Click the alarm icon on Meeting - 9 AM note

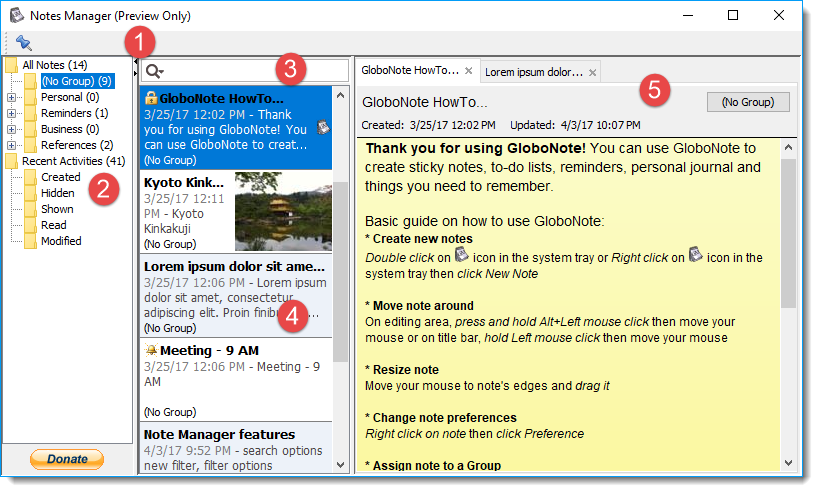pos(151,350)
